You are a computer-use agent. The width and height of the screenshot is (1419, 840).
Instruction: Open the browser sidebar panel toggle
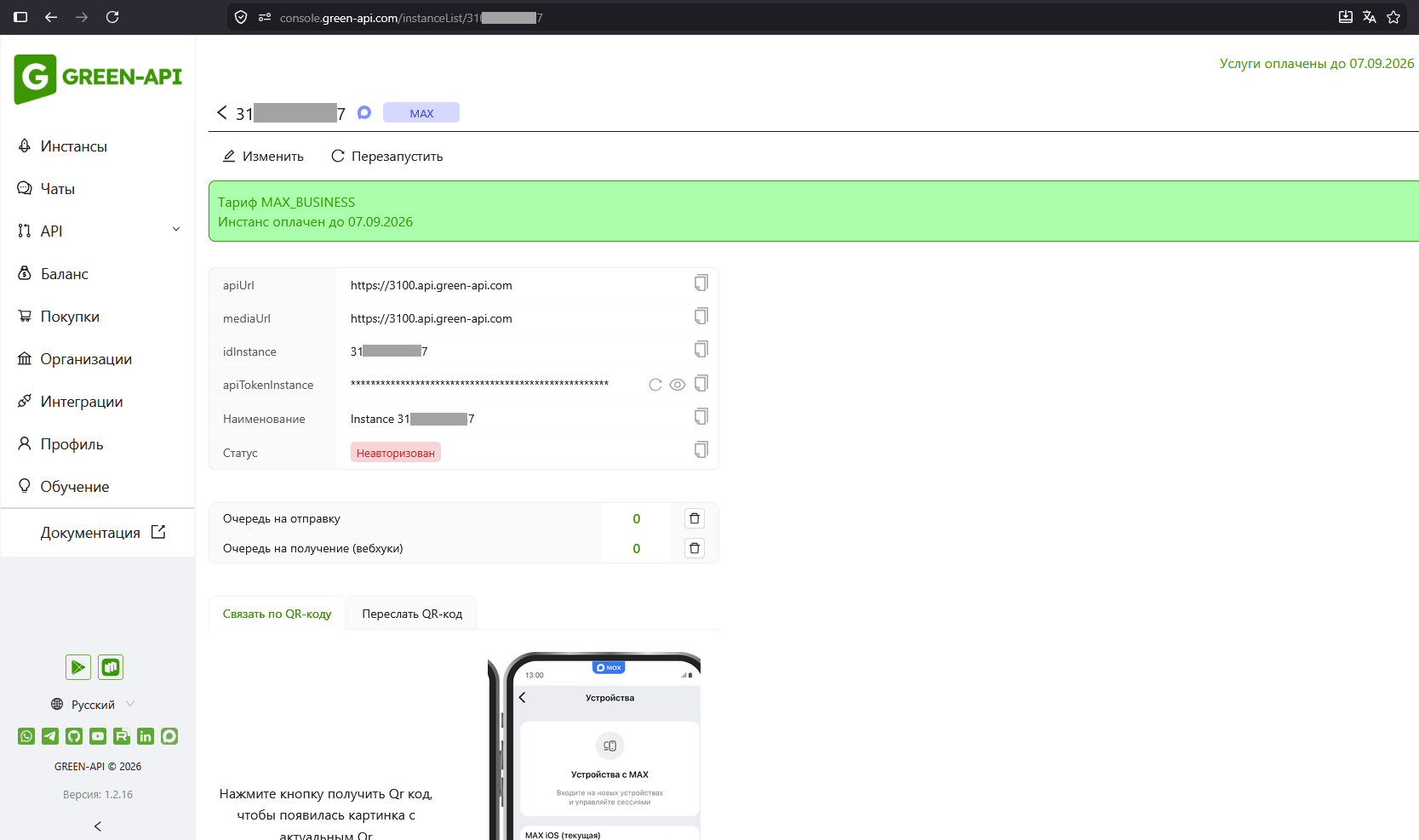click(20, 17)
